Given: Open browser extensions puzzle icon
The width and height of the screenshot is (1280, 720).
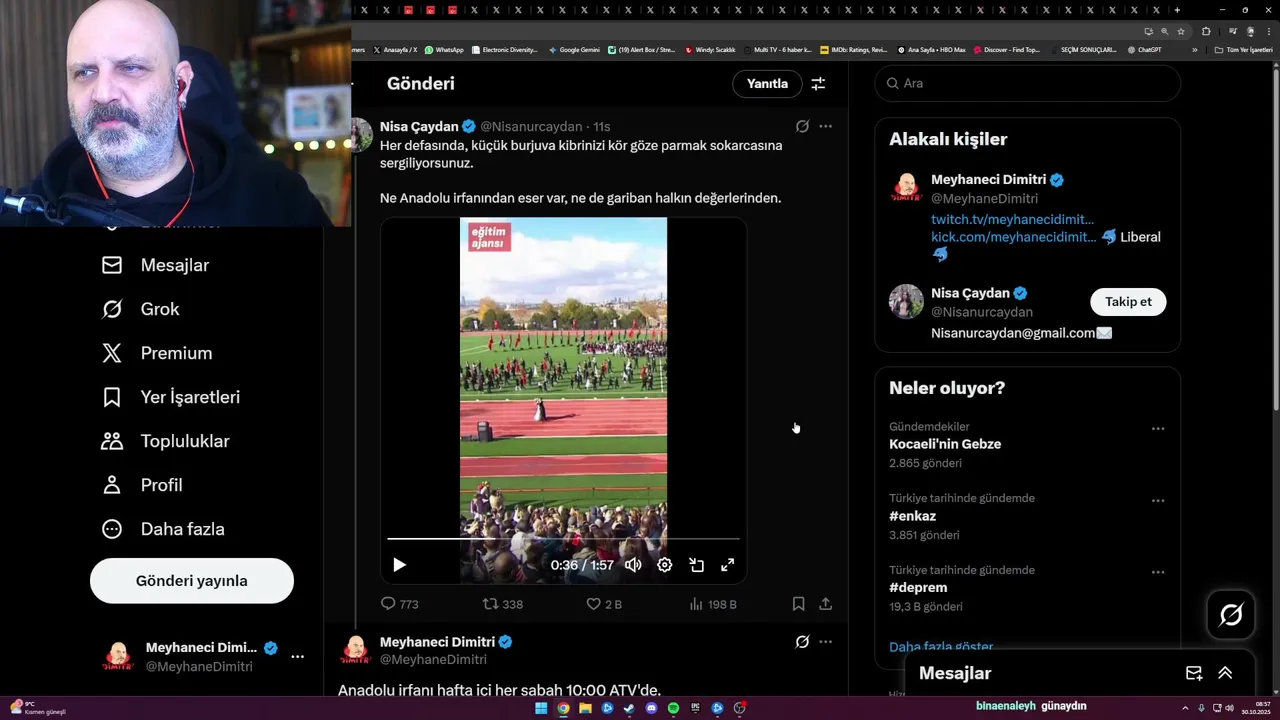Looking at the screenshot, I should pyautogui.click(x=1206, y=31).
